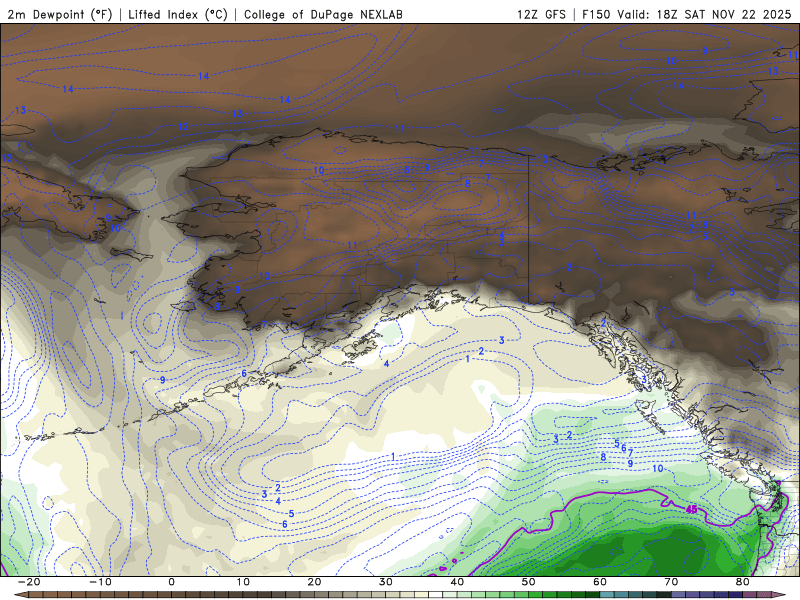Click the right arrow end of colorbar
The height and width of the screenshot is (600, 800).
pos(779,595)
